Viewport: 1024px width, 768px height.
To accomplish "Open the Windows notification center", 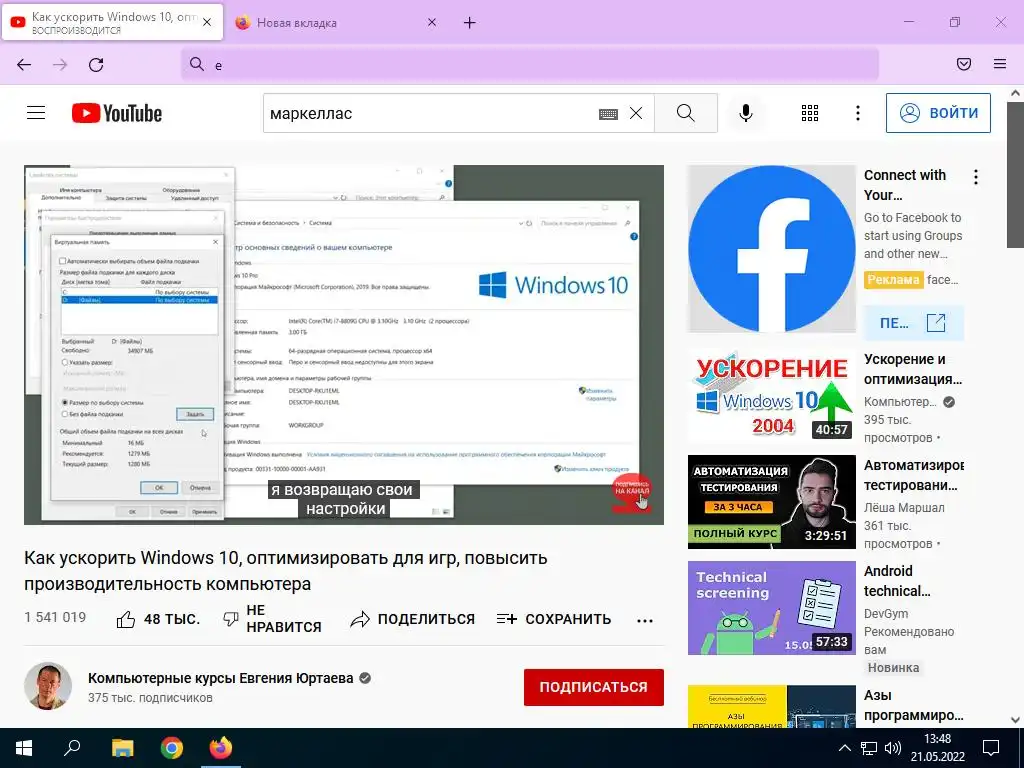I will [991, 748].
